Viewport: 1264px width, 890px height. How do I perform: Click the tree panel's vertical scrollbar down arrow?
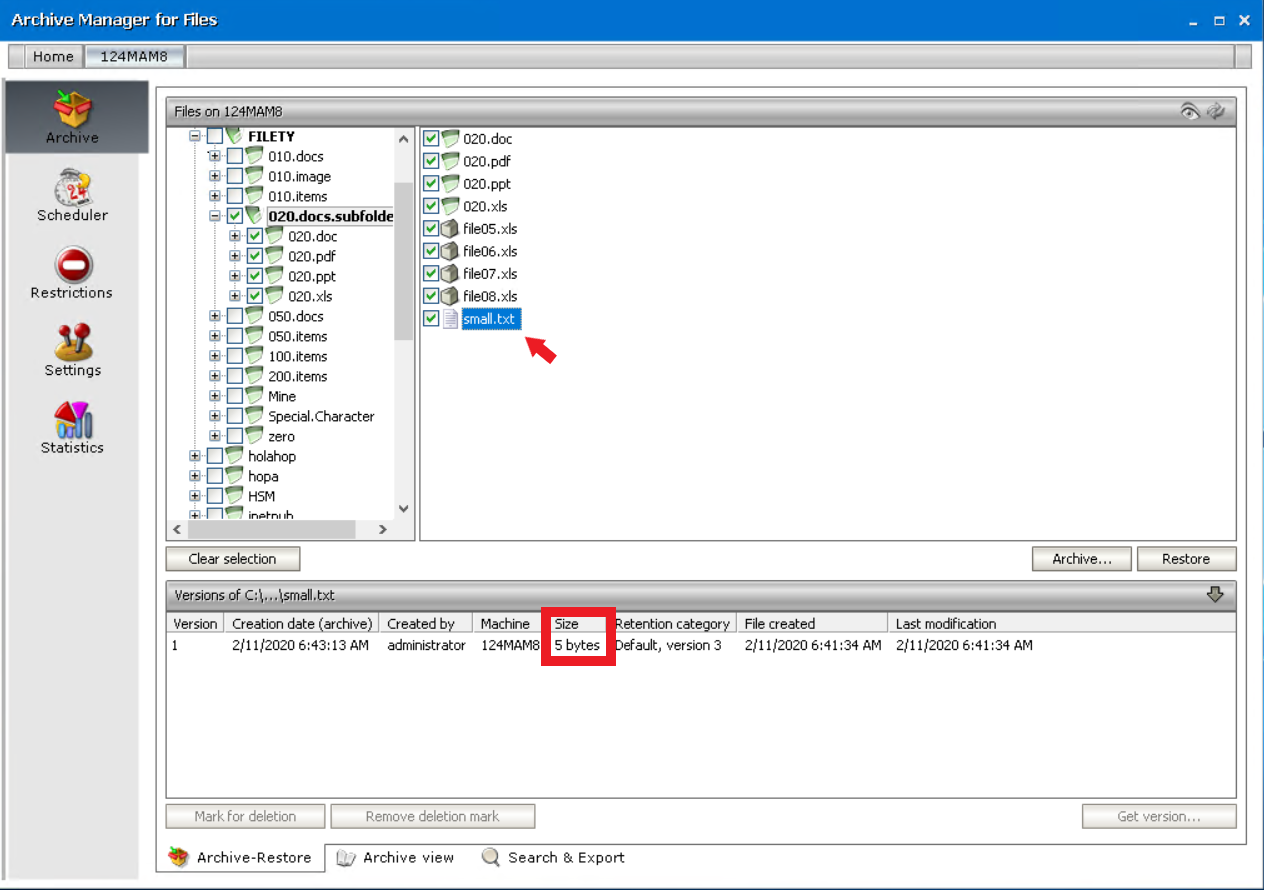(403, 508)
